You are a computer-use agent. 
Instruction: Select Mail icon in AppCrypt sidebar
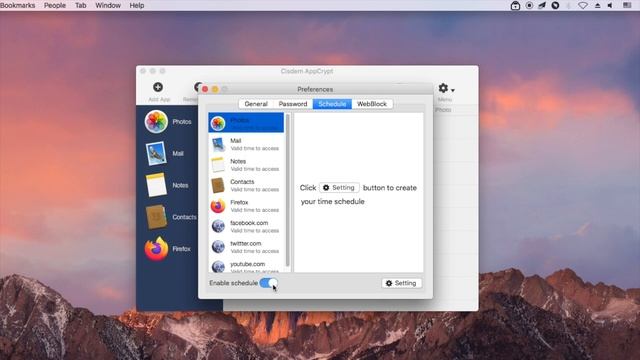click(156, 153)
